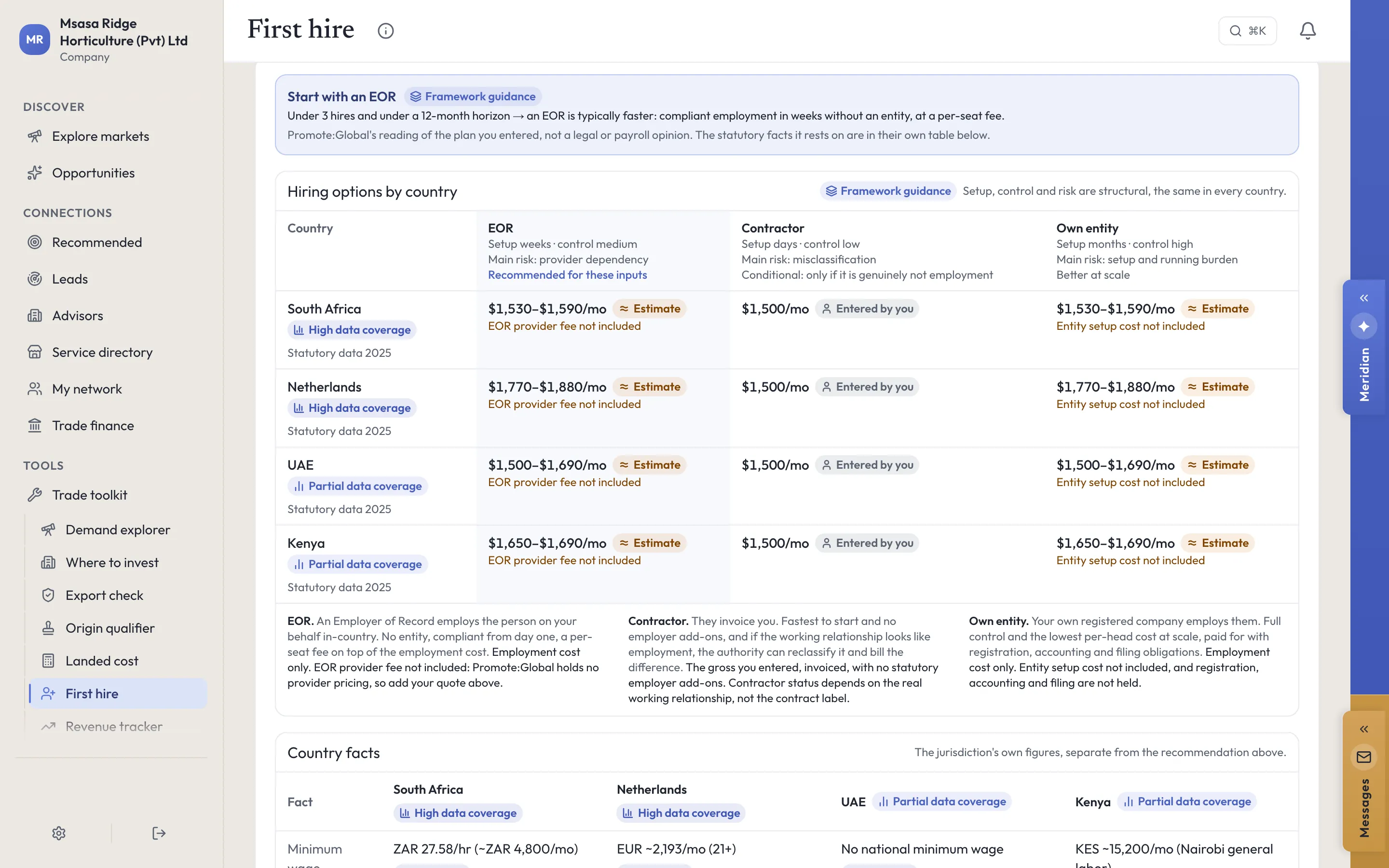Select the $1,770–$1,880/mo Netherlands EOR value
This screenshot has width=1389, height=868.
(547, 387)
